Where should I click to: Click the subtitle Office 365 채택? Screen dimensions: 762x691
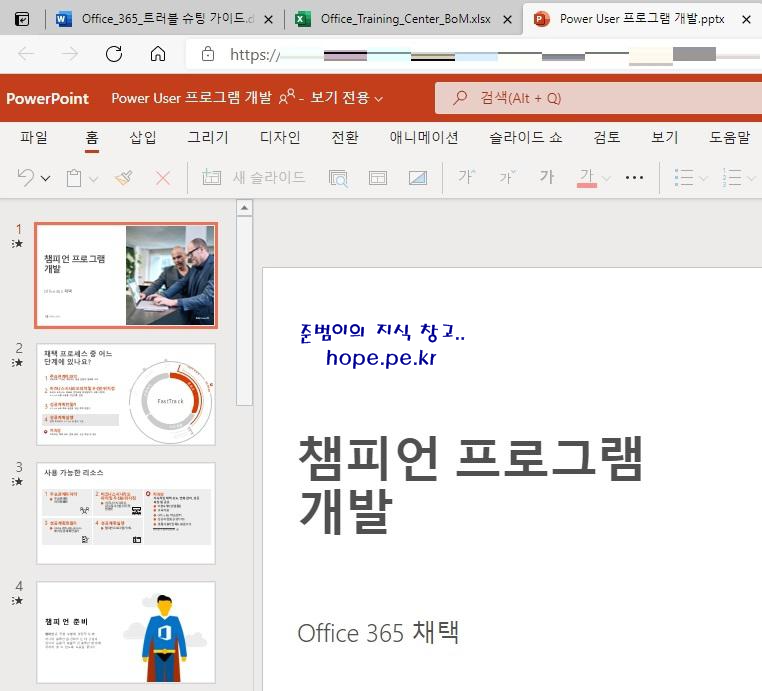point(378,633)
